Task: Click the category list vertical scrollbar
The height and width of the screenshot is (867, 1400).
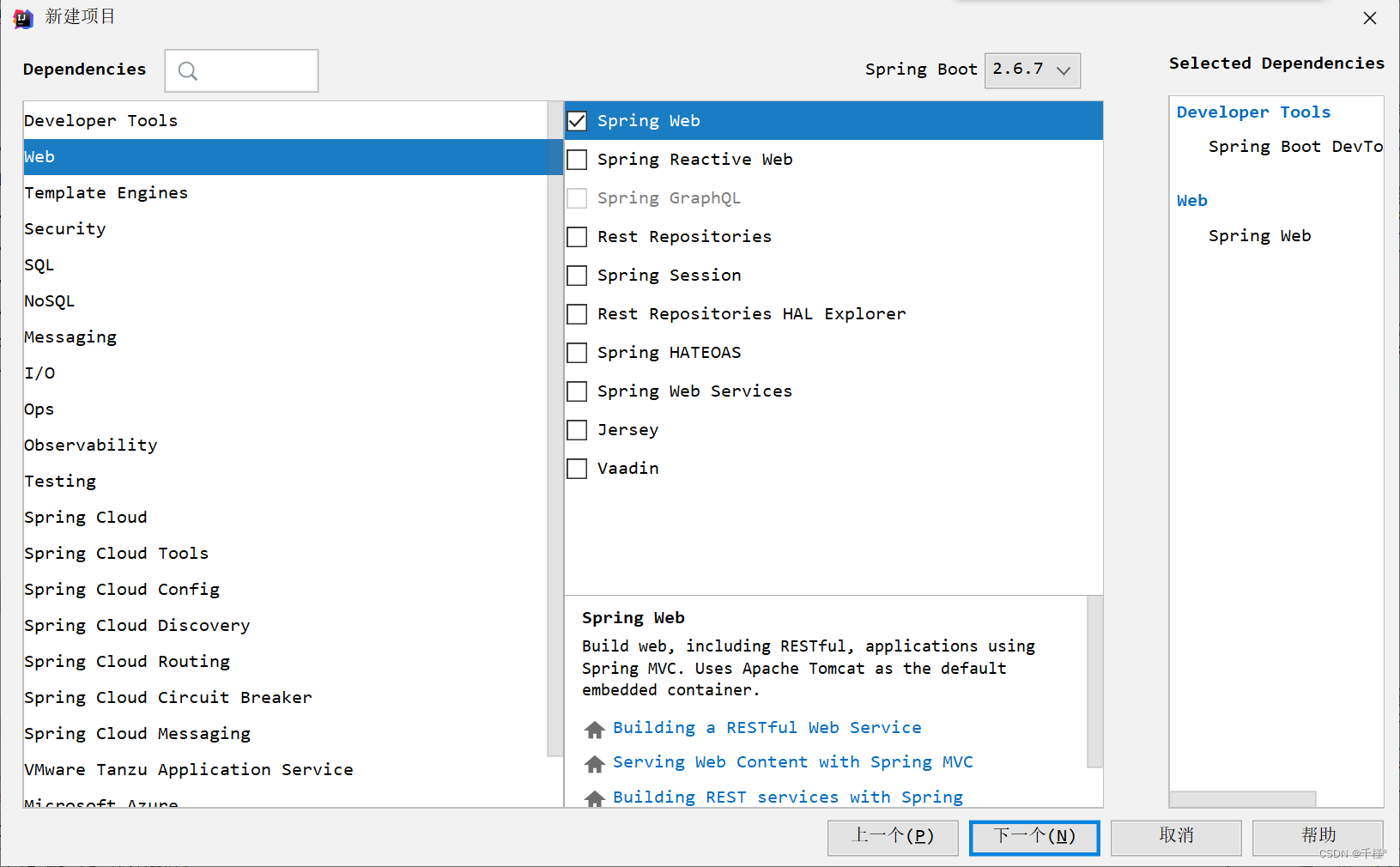Action: coord(555,429)
